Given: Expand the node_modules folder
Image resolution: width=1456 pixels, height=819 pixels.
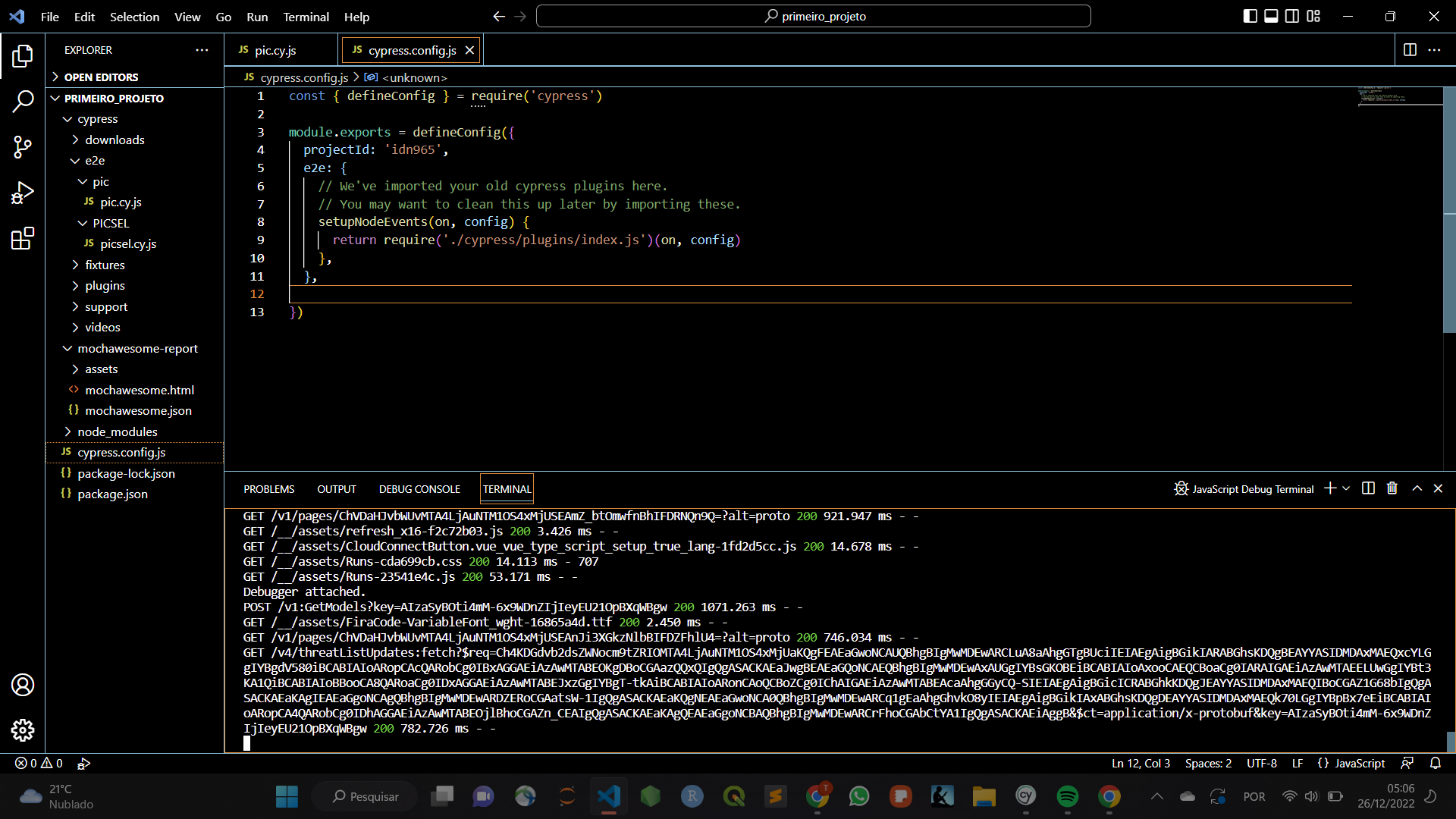Looking at the screenshot, I should [118, 431].
